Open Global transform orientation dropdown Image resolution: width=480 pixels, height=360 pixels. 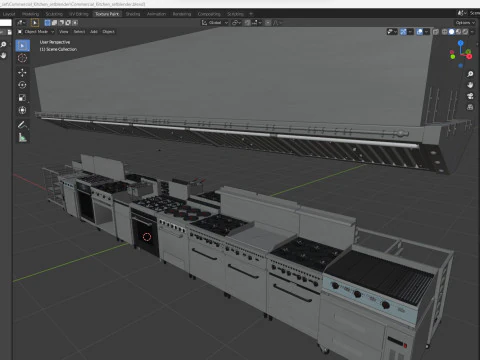point(215,23)
